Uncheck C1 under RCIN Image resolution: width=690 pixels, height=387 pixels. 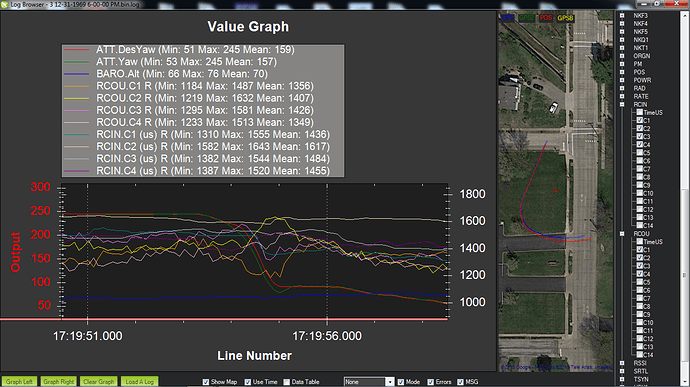pos(640,120)
